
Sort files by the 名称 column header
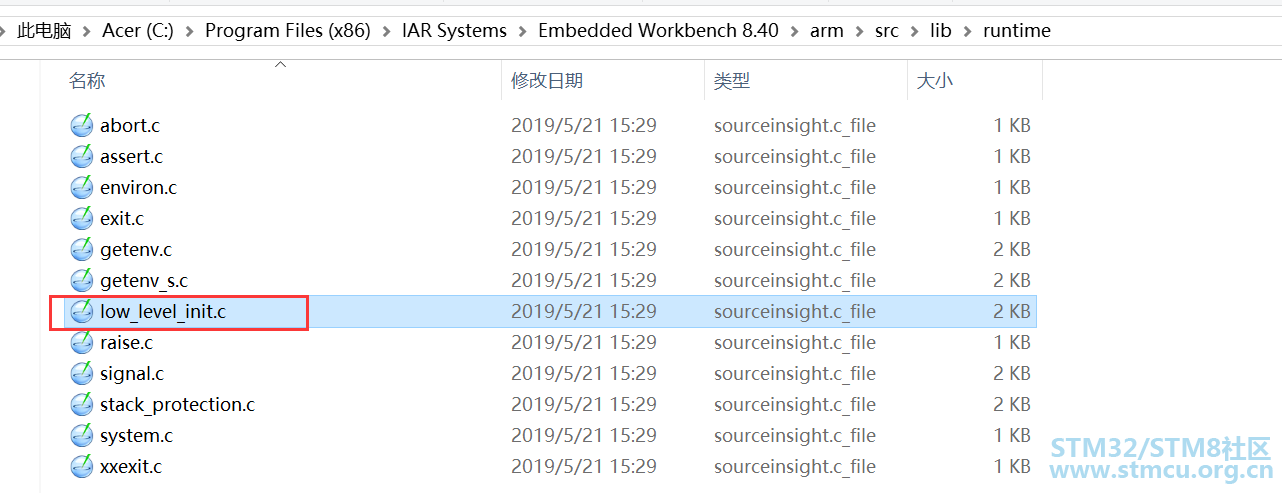coord(87,81)
